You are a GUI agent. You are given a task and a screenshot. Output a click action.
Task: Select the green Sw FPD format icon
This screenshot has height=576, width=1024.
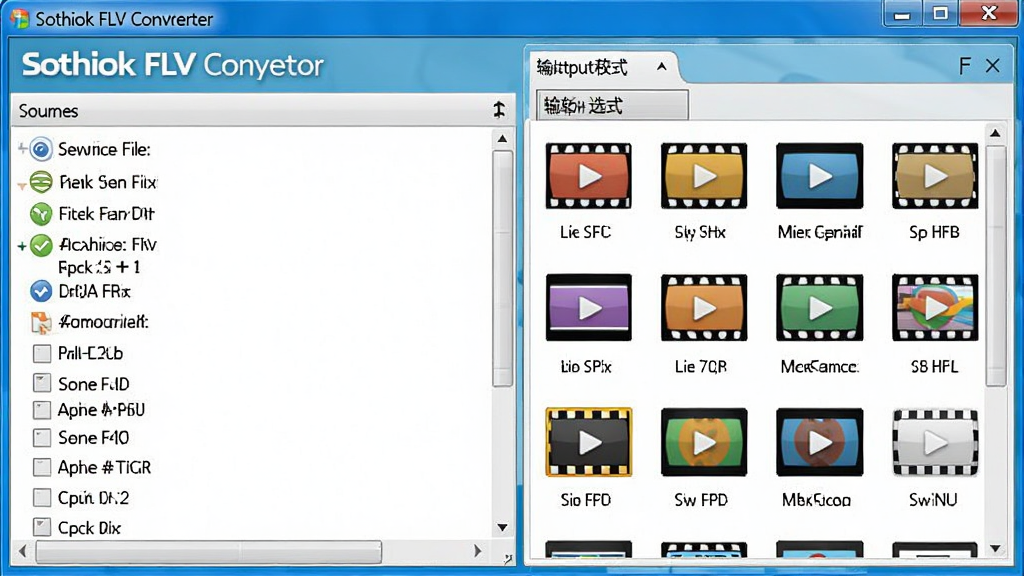click(703, 442)
